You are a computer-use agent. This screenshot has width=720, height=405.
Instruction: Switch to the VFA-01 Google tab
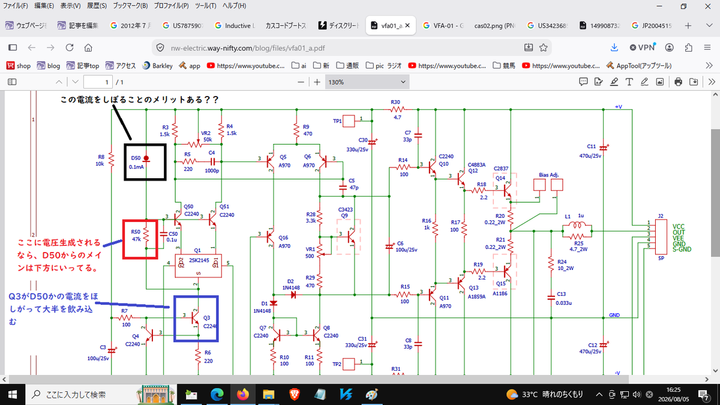(443, 26)
